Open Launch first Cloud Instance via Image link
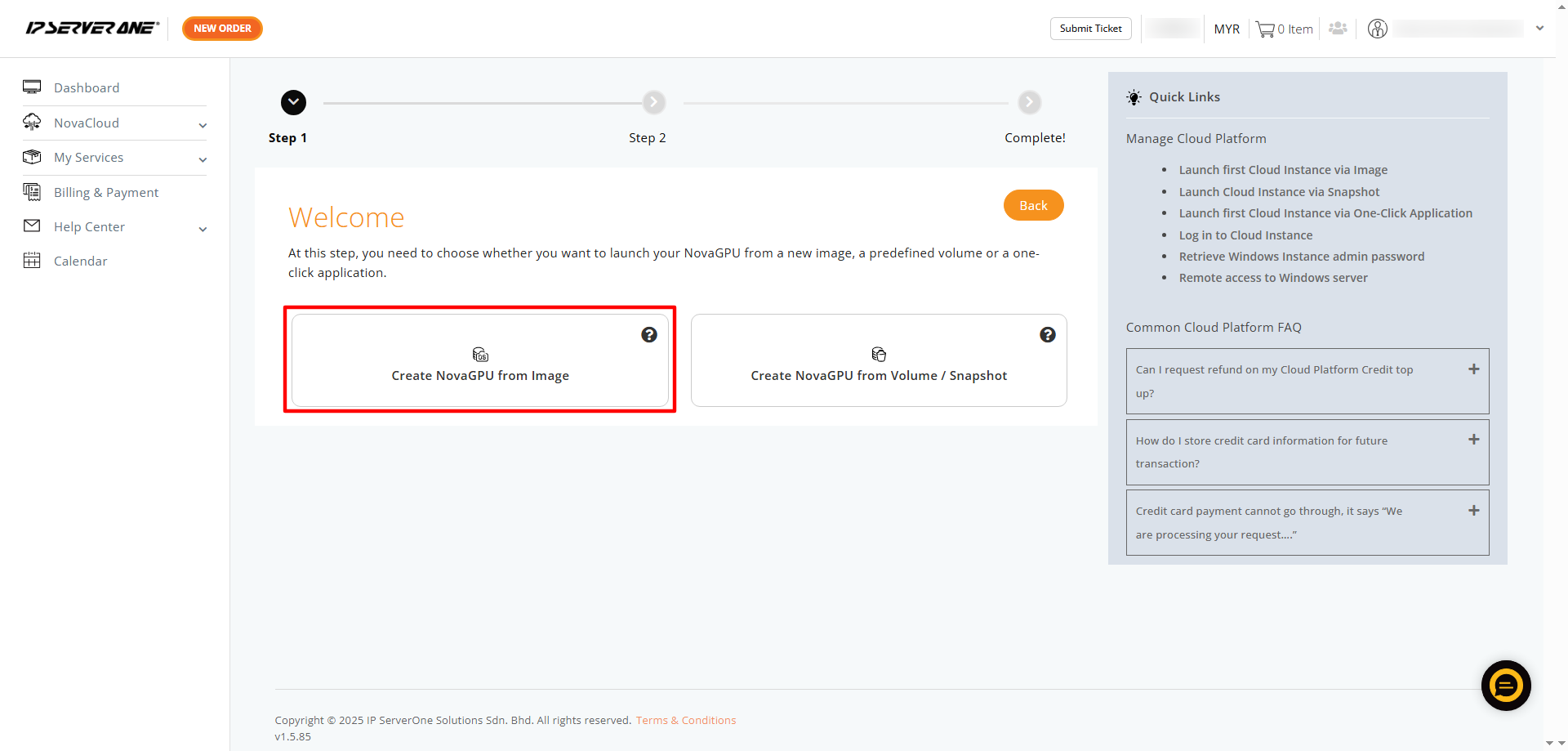 point(1283,170)
